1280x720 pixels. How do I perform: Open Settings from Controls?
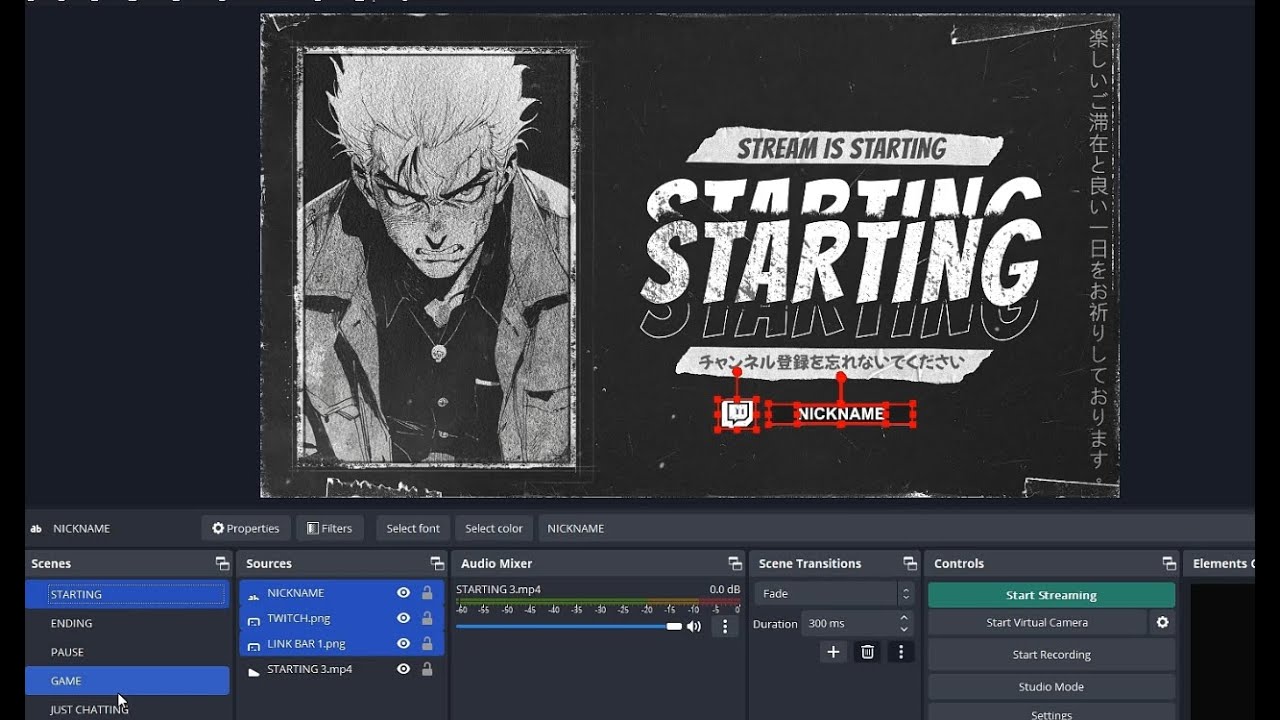1051,714
